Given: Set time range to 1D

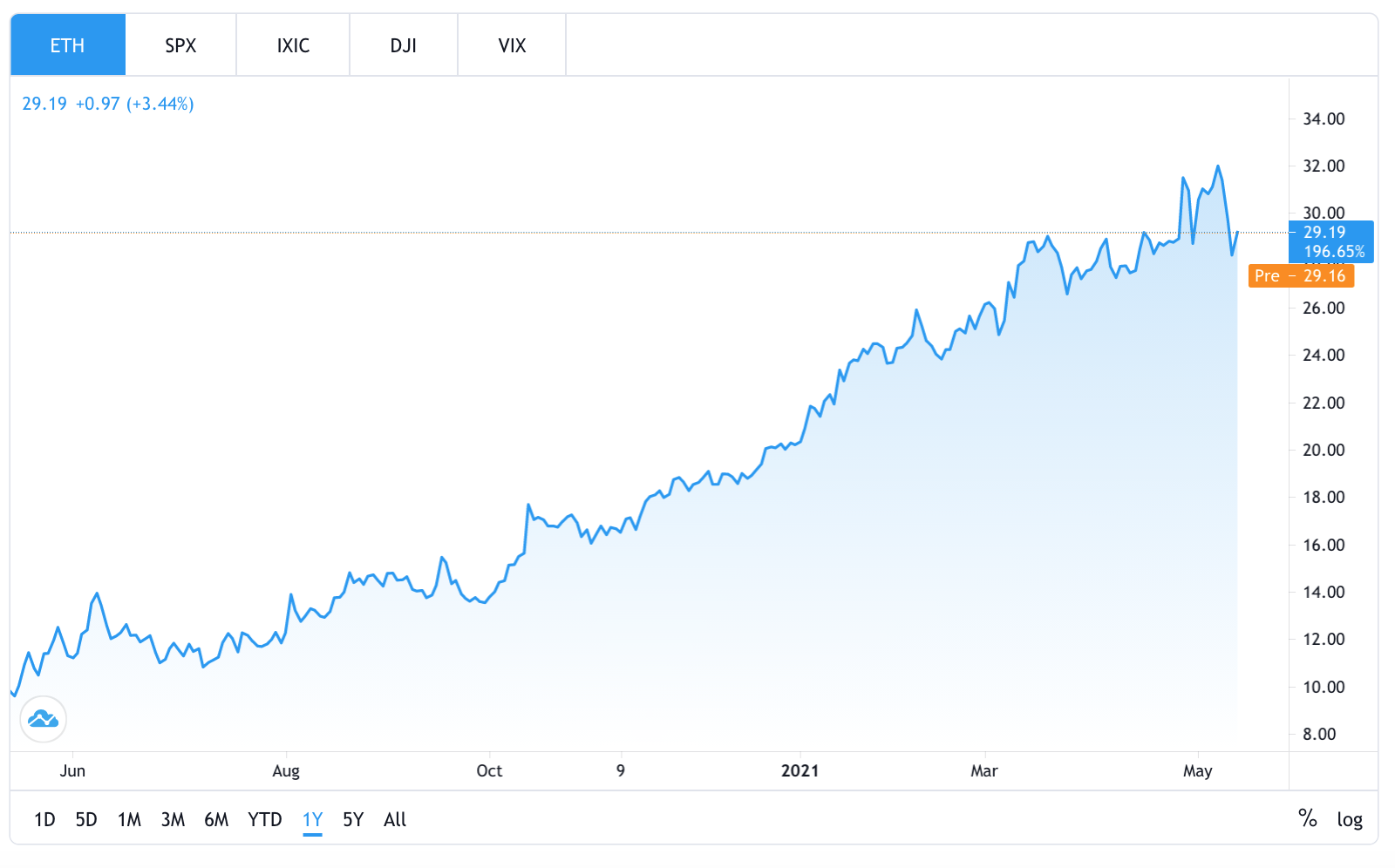Looking at the screenshot, I should coord(44,819).
